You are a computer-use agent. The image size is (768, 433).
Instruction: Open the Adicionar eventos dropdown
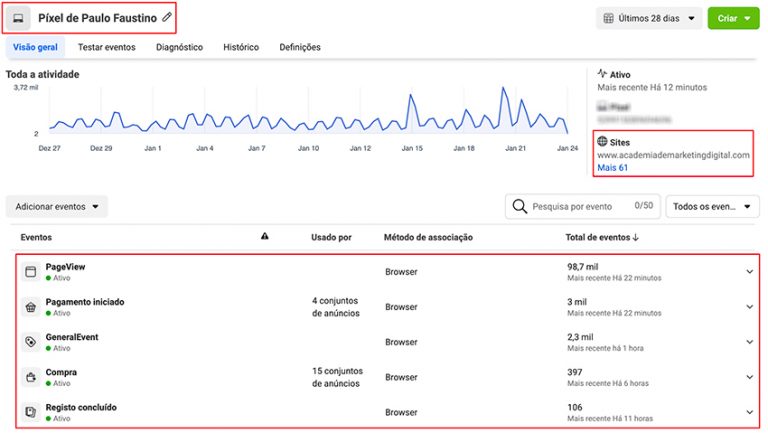pos(57,207)
